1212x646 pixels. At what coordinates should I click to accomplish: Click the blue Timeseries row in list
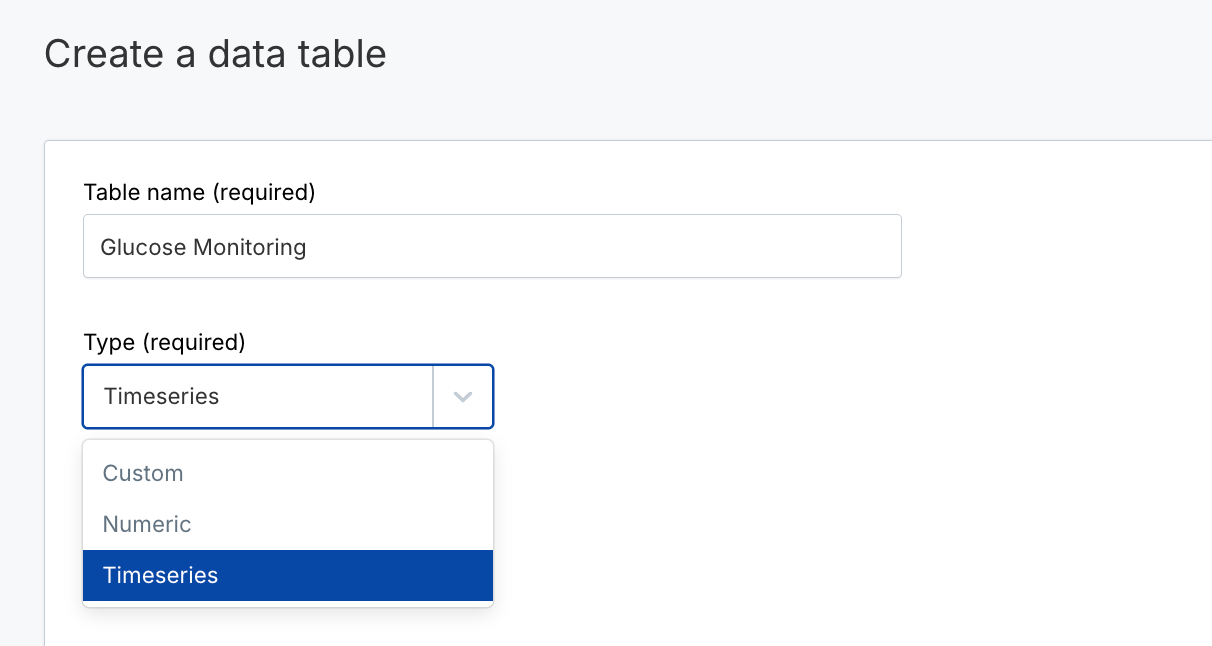[x=287, y=575]
